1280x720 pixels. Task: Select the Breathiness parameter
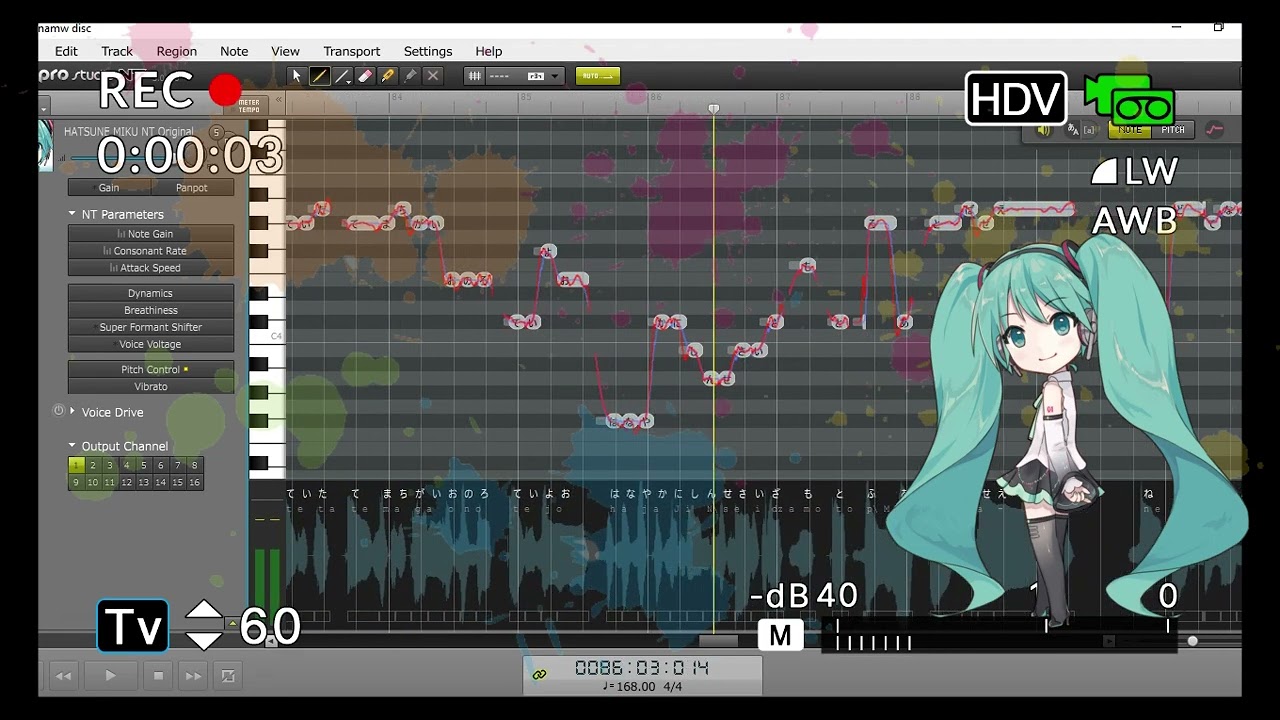(x=151, y=310)
